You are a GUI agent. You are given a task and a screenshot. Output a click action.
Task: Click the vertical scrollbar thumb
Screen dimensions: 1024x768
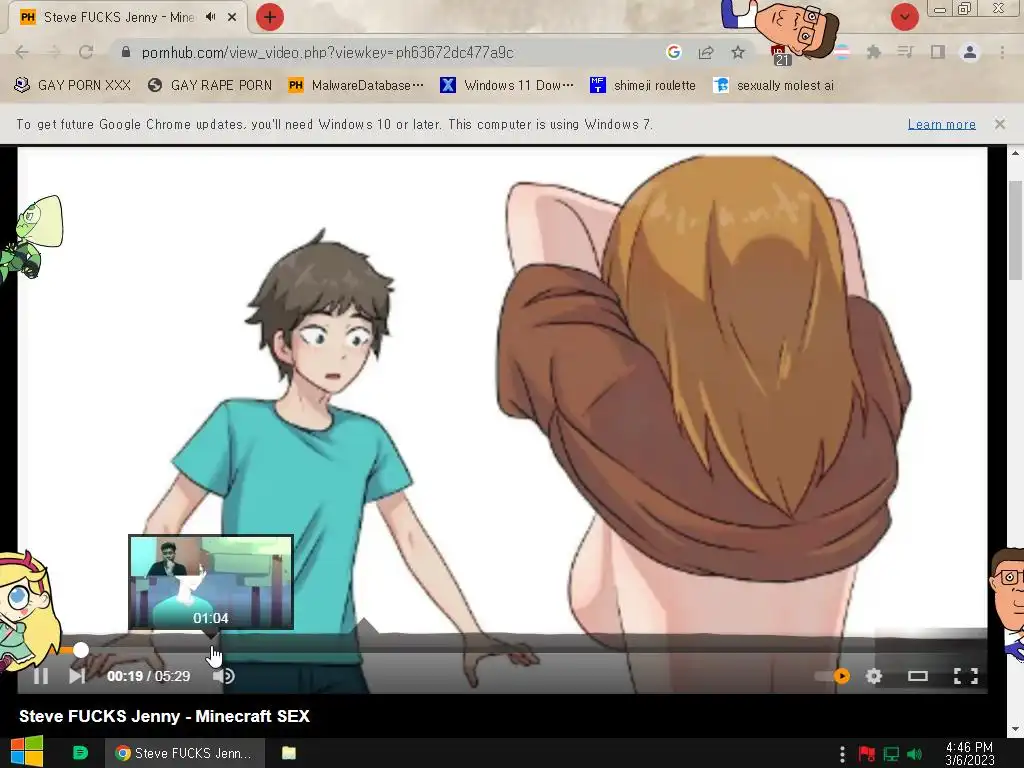click(1016, 229)
